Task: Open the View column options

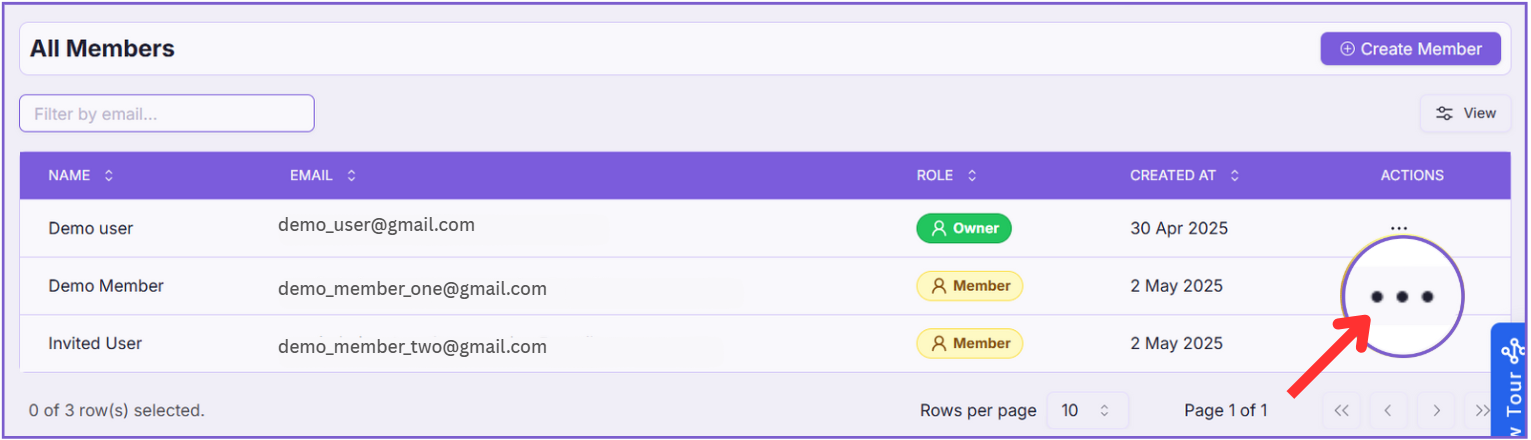Action: pos(1465,113)
